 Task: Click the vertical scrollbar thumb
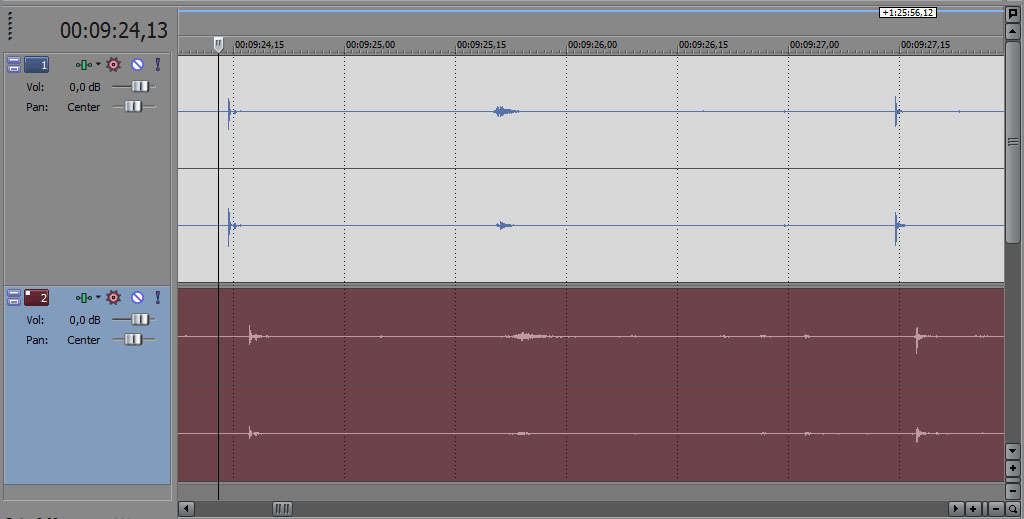pos(1013,142)
